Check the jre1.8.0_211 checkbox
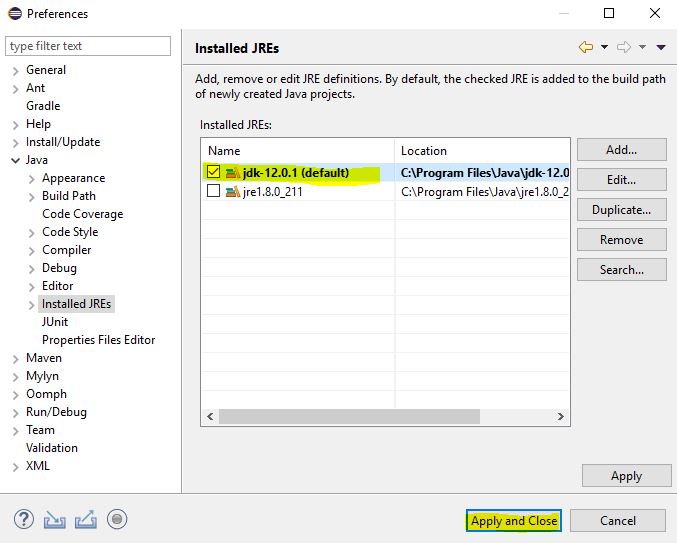Image resolution: width=677 pixels, height=543 pixels. pyautogui.click(x=213, y=190)
